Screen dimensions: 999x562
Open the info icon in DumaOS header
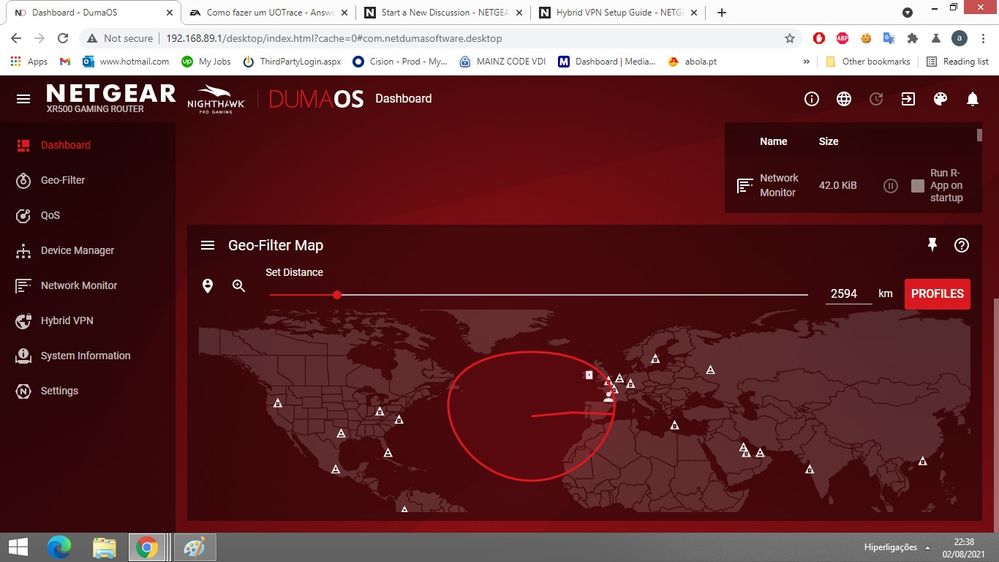point(812,99)
